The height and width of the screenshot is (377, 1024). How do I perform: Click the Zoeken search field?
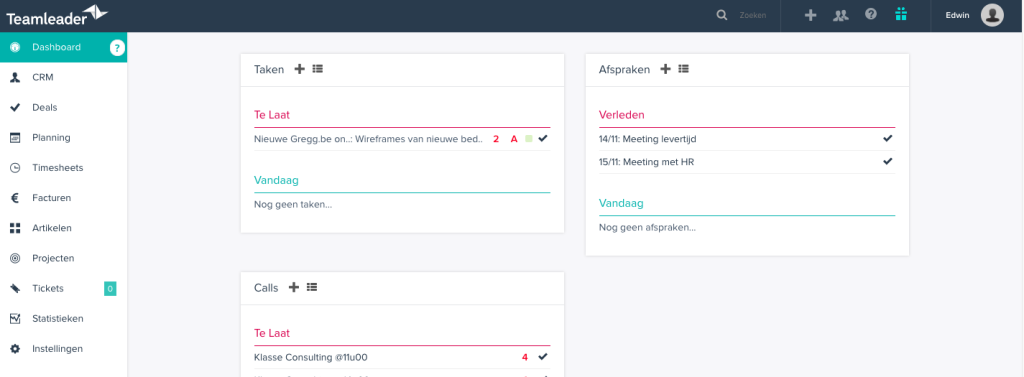[752, 15]
